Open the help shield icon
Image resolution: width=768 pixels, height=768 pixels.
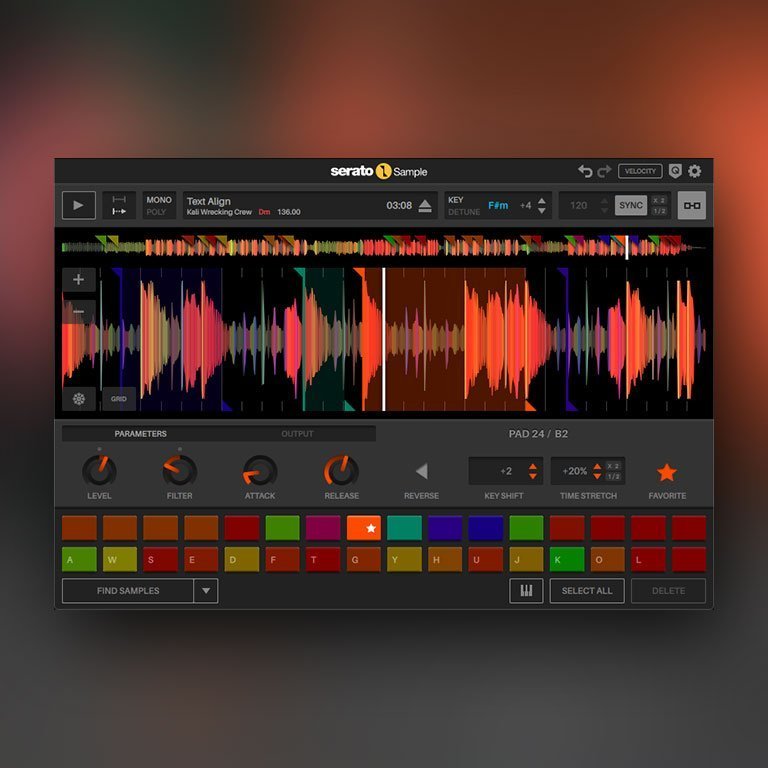point(675,171)
